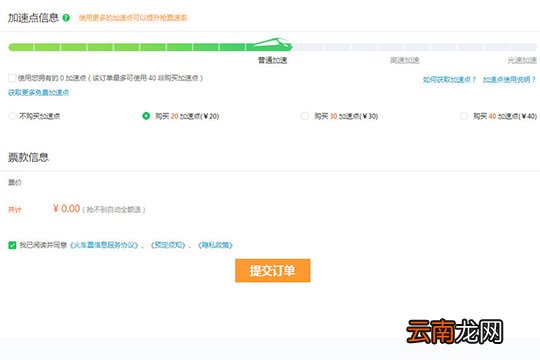Click the train icon on the acceleration bar

point(273,44)
